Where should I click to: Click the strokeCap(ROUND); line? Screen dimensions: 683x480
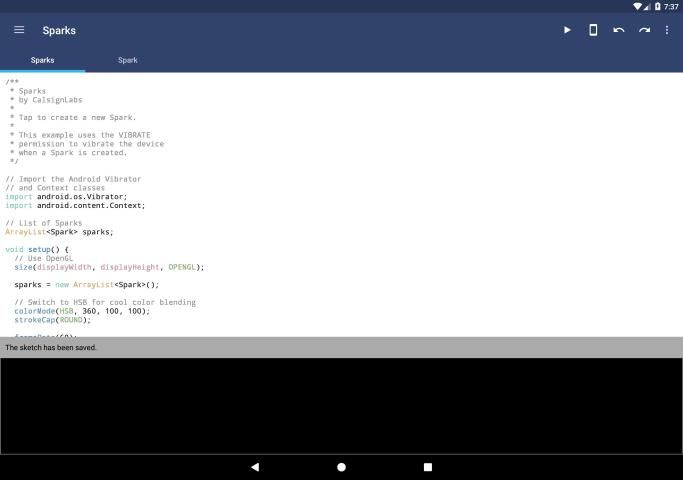(x=53, y=320)
